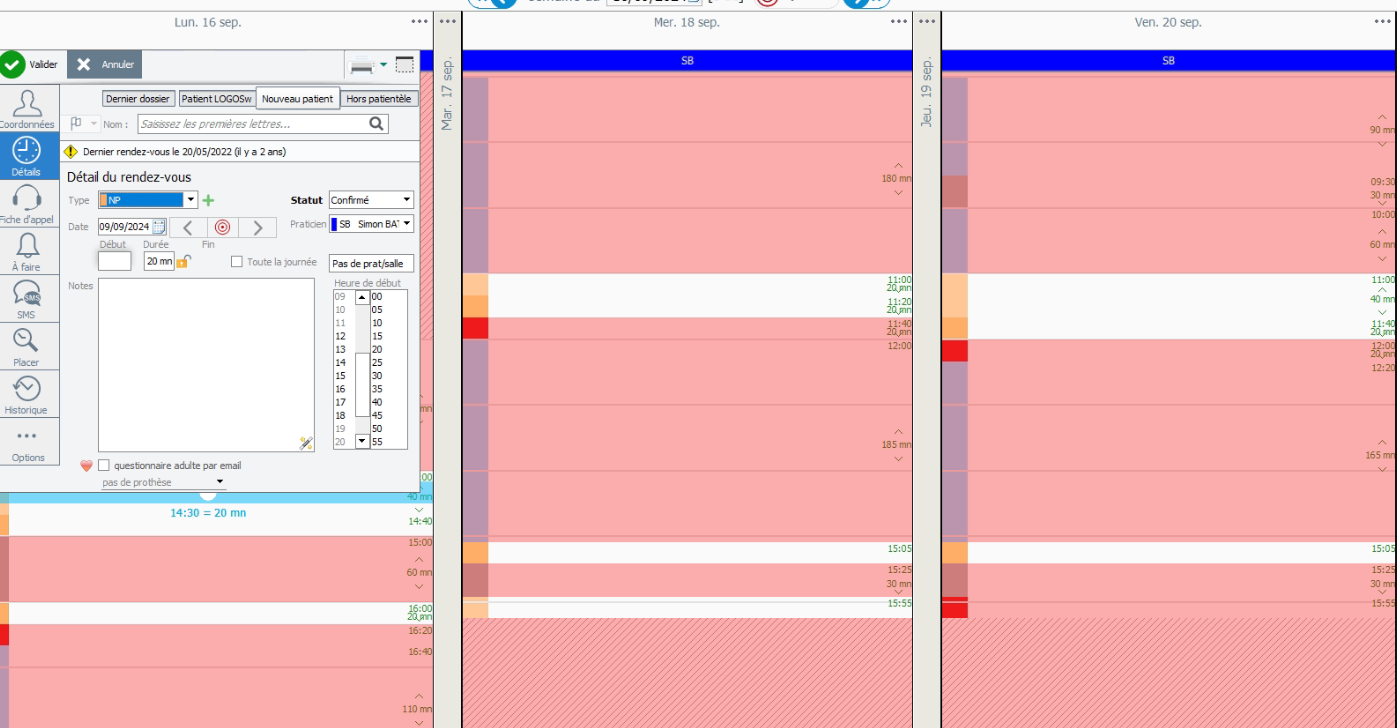Select minutes 30 in Heure de début

pos(377,376)
